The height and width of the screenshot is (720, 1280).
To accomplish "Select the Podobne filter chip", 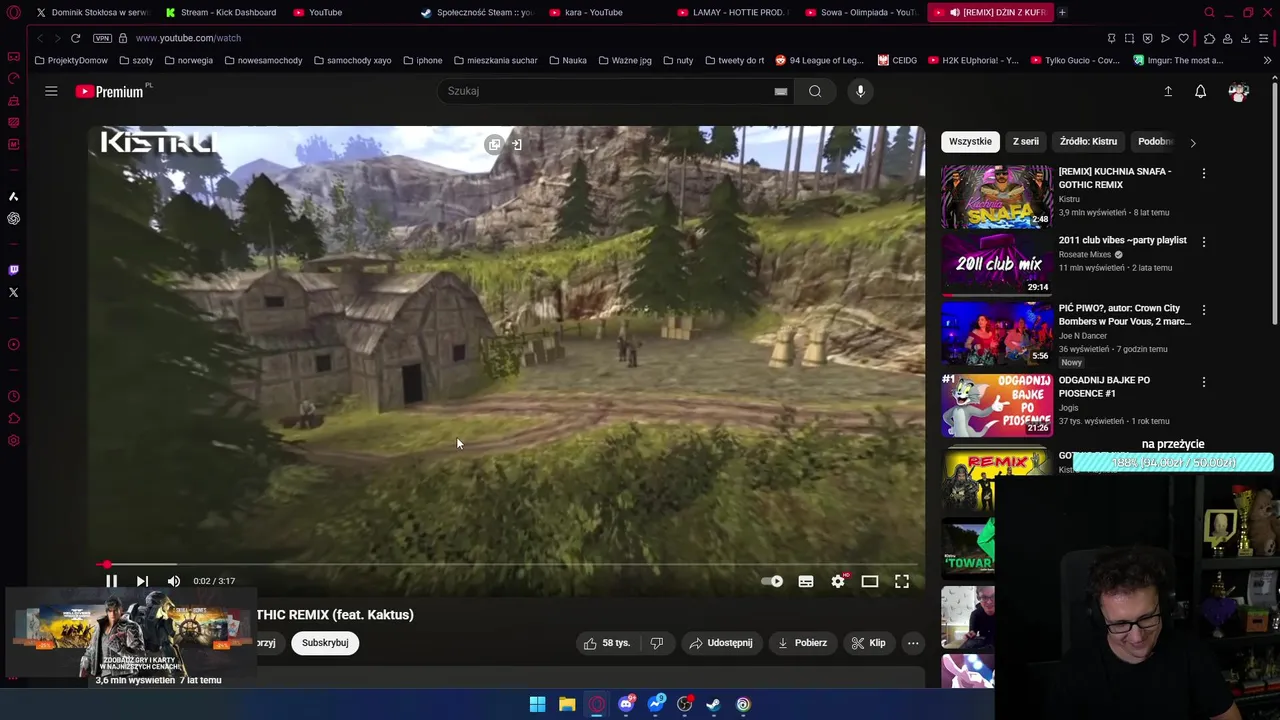I will click(1156, 141).
